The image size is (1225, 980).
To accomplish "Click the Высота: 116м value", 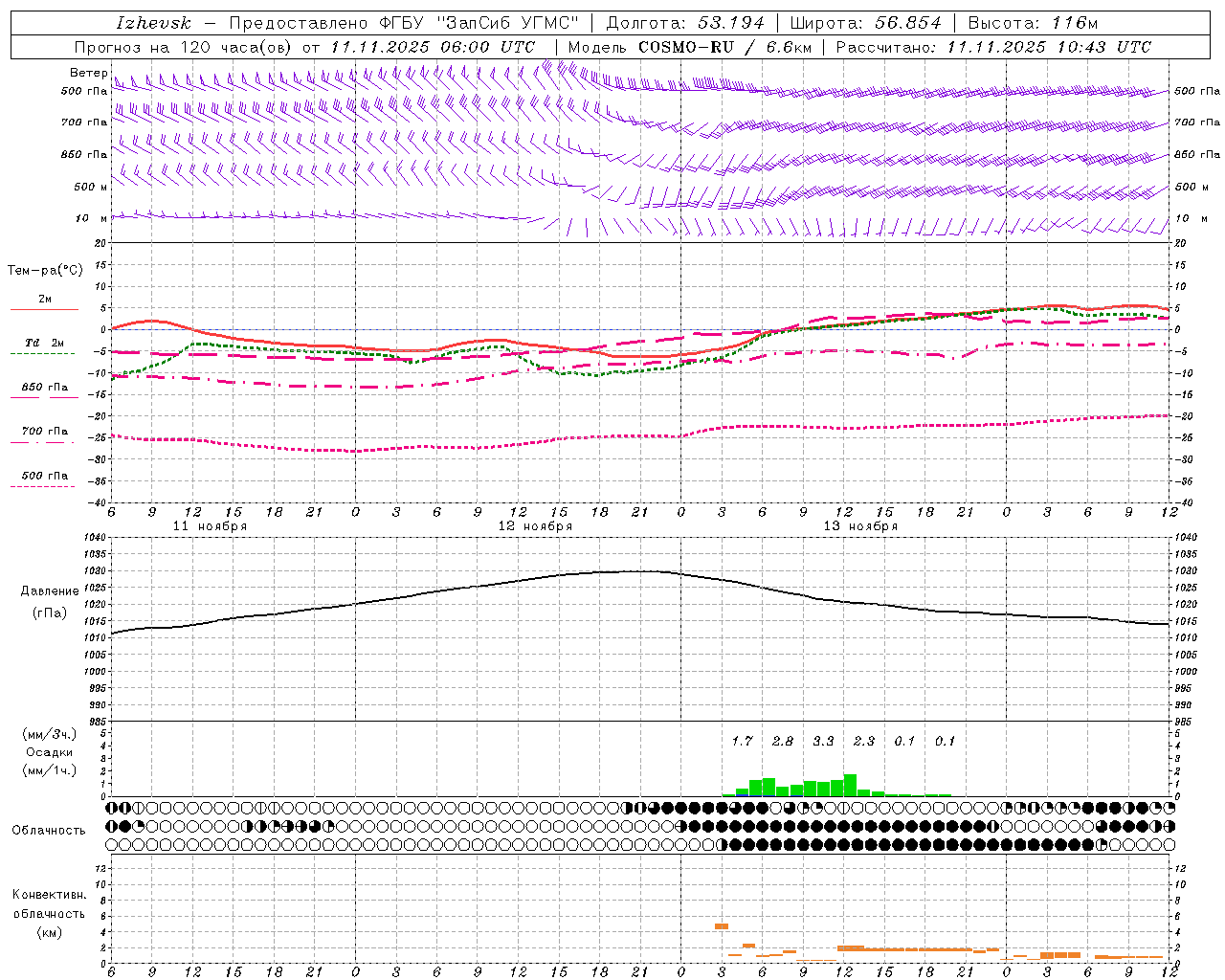I will (1033, 23).
